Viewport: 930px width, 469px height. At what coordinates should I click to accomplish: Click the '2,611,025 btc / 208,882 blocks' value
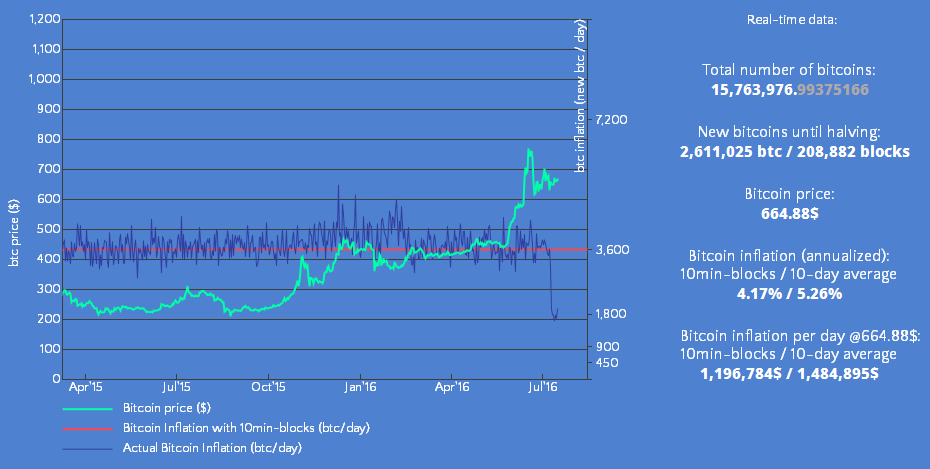(x=795, y=152)
